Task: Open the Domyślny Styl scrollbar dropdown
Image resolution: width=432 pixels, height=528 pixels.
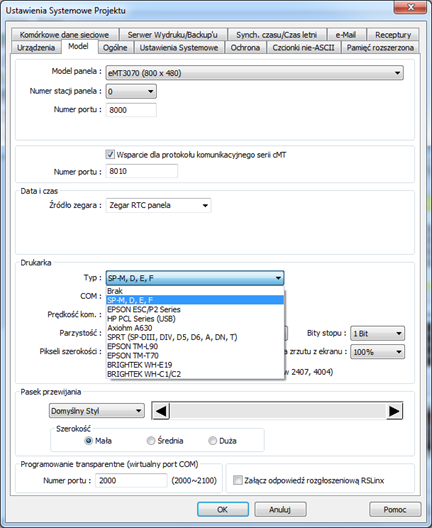Action: [x=97, y=411]
